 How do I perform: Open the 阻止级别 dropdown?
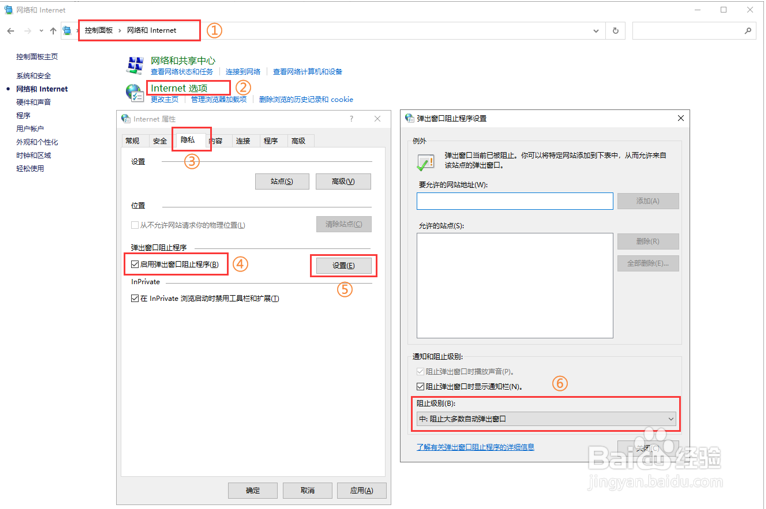click(x=546, y=419)
